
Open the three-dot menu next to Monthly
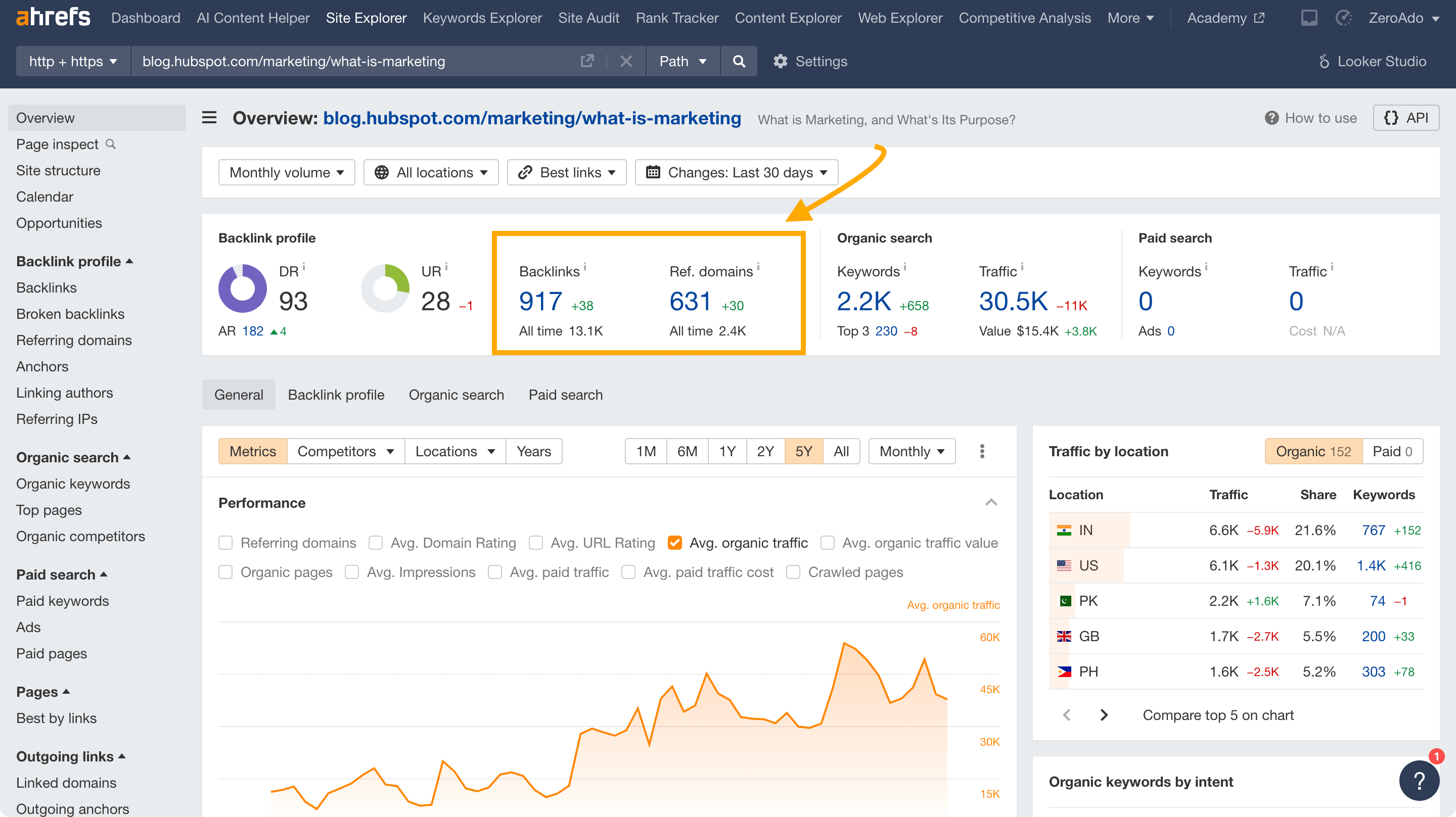click(x=982, y=451)
